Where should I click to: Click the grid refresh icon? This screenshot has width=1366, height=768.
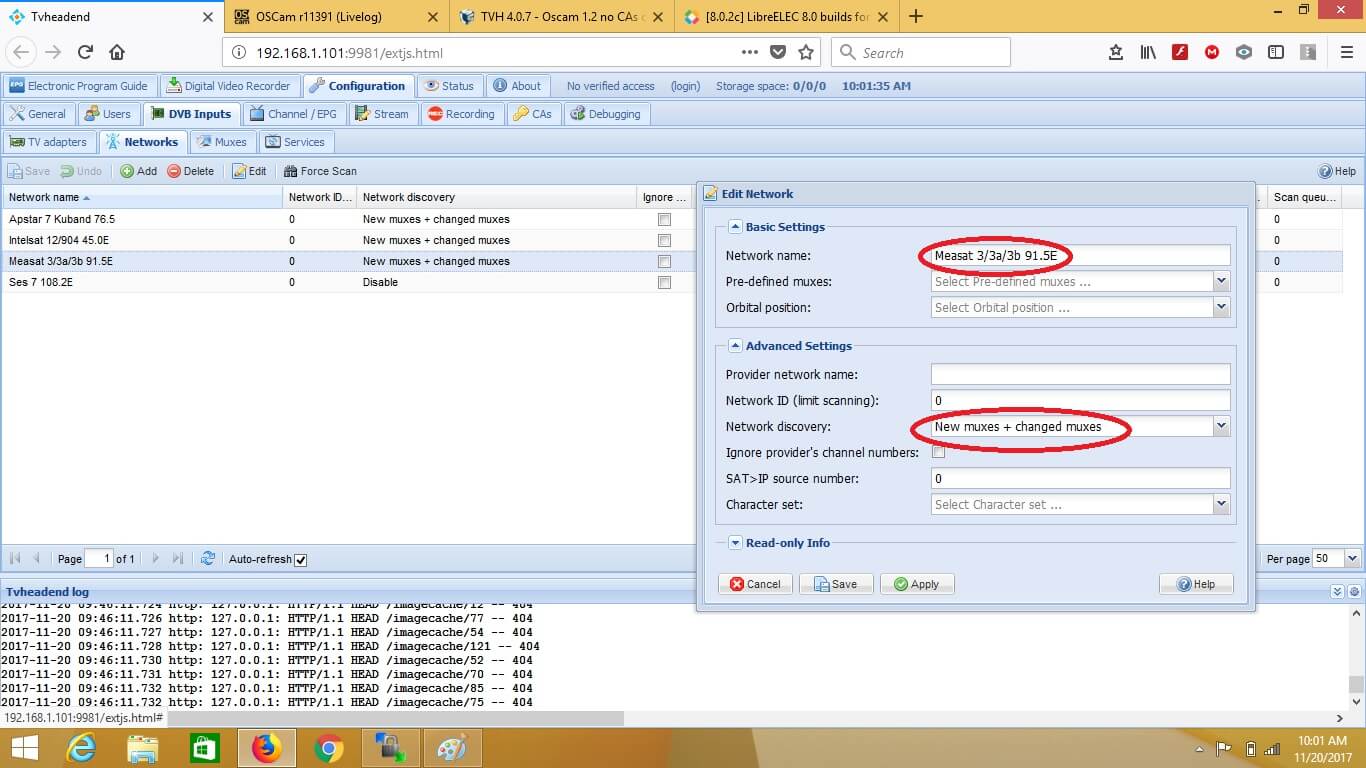click(208, 559)
